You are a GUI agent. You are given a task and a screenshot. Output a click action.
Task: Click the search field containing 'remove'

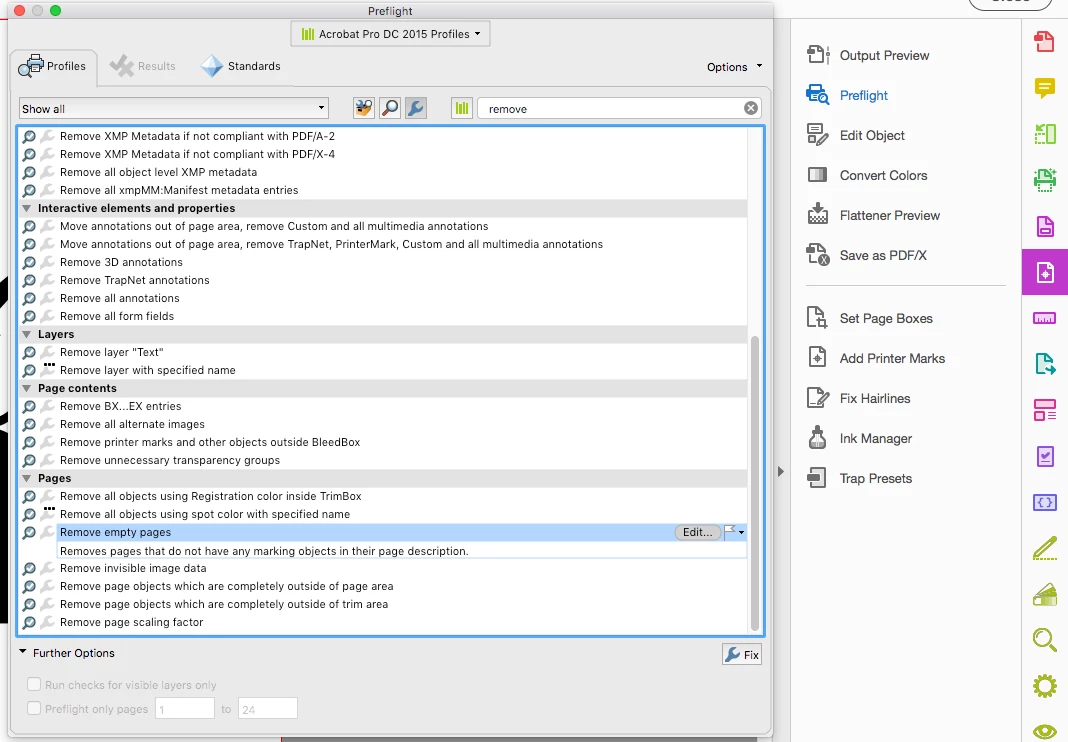click(x=619, y=108)
